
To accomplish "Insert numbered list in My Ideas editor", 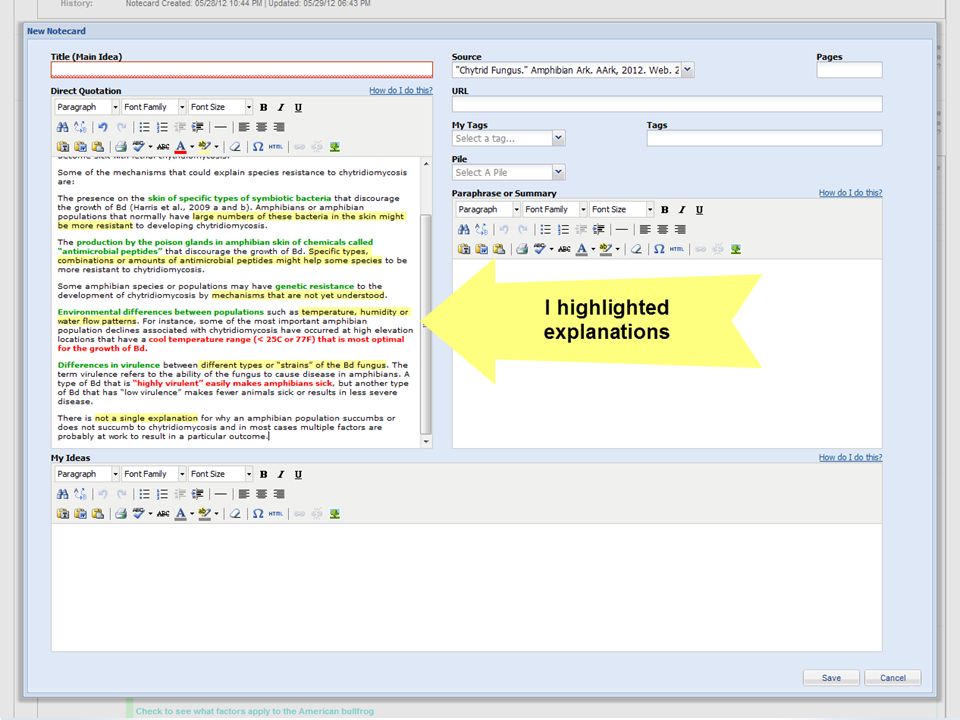I will tap(162, 493).
